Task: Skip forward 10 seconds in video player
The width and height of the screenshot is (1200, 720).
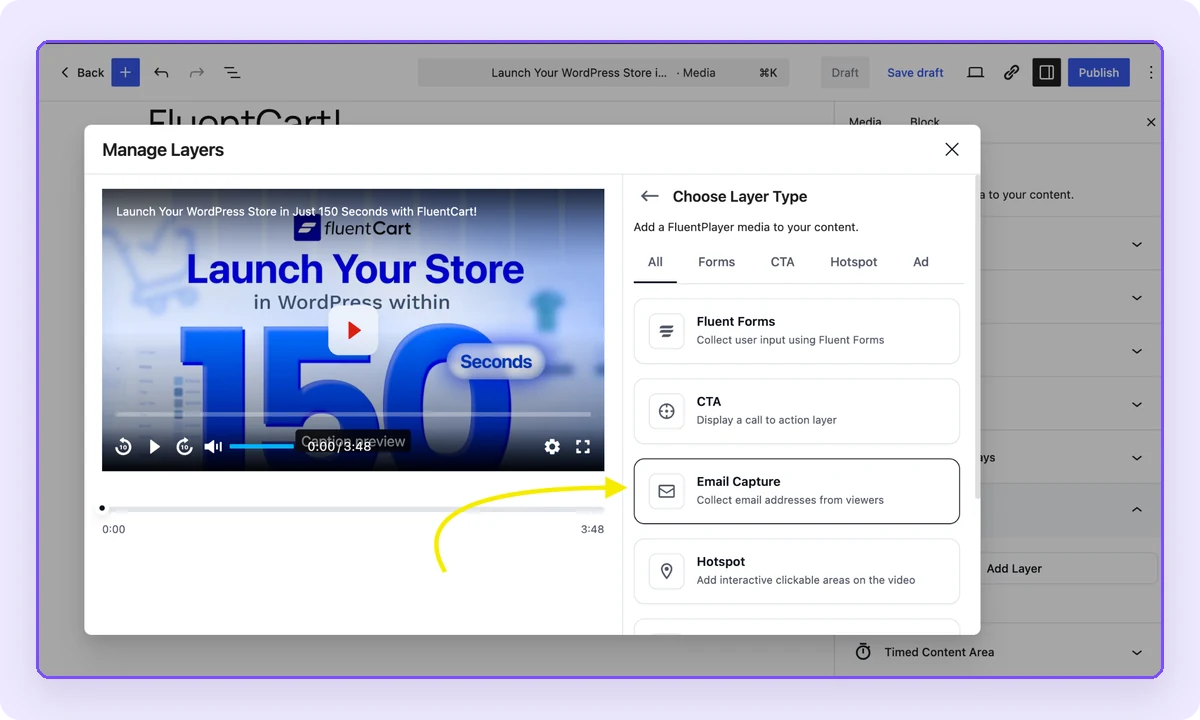Action: (x=184, y=447)
